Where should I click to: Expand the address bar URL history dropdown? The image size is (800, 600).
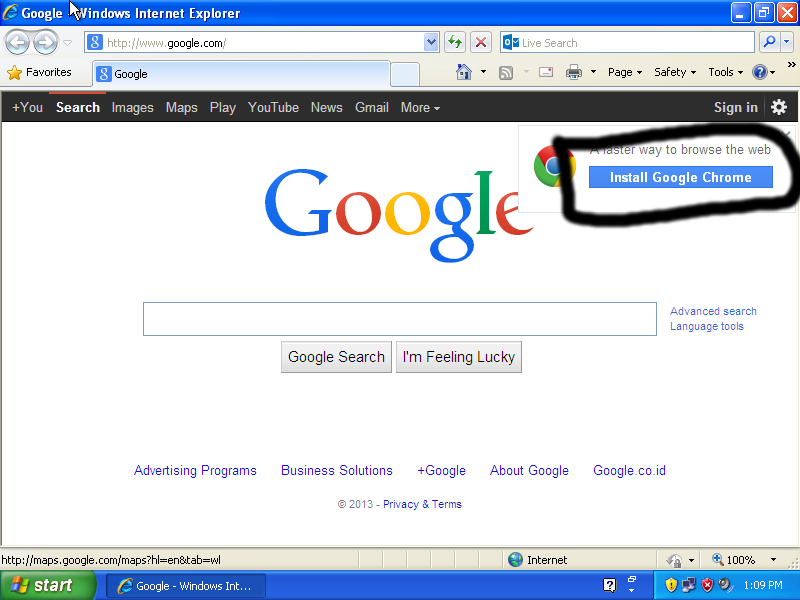pos(431,42)
